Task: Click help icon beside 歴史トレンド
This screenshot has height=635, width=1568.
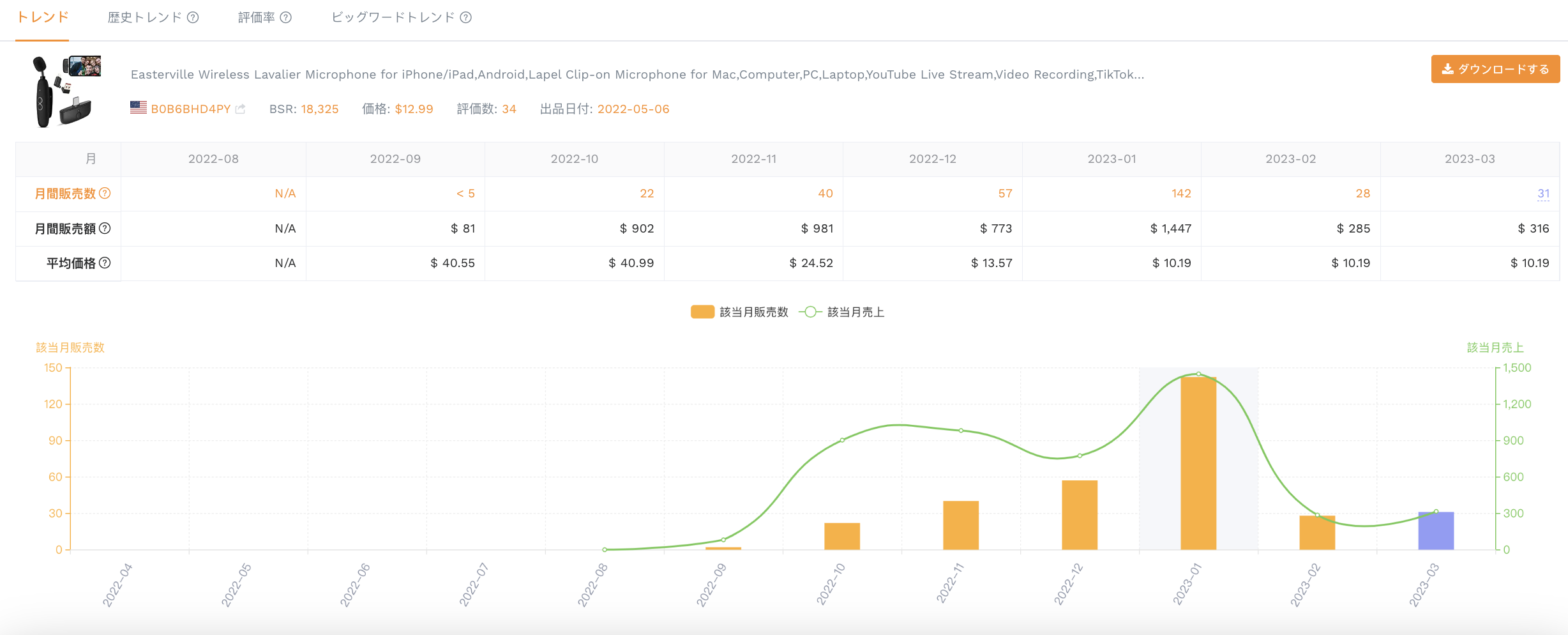Action: (193, 18)
